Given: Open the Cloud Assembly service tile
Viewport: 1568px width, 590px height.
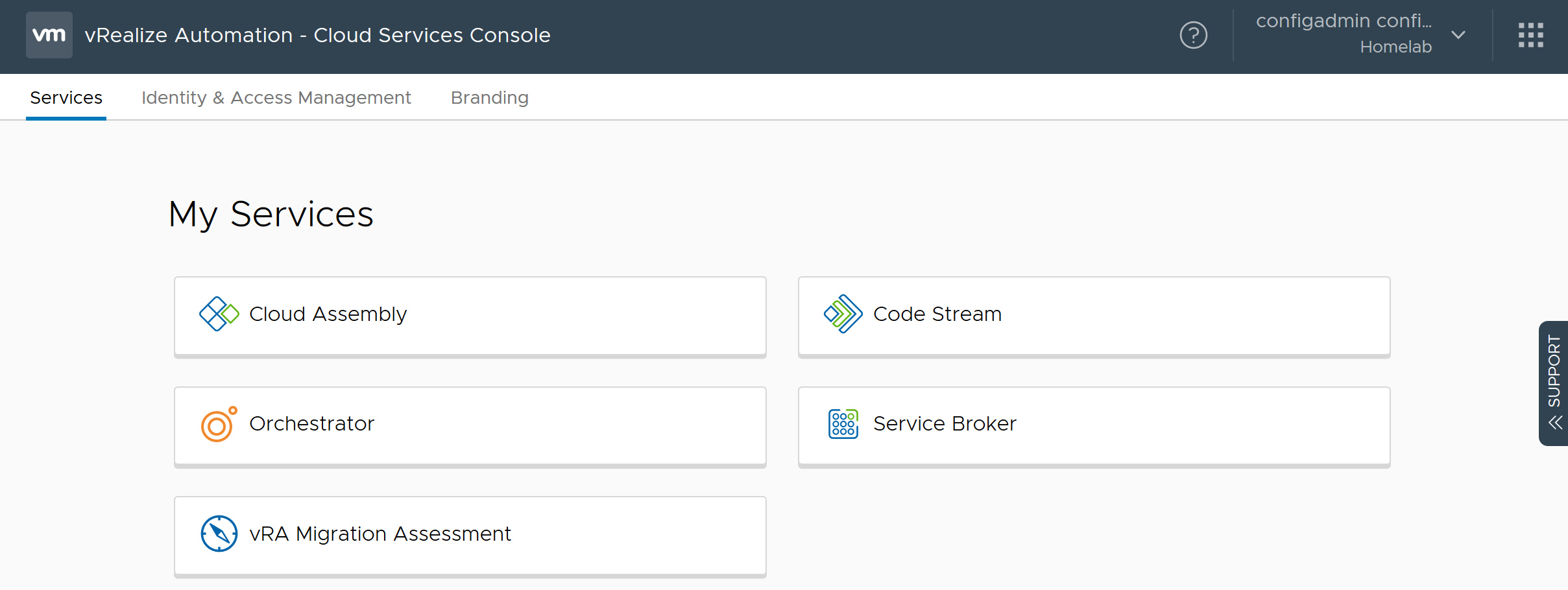Looking at the screenshot, I should tap(470, 317).
